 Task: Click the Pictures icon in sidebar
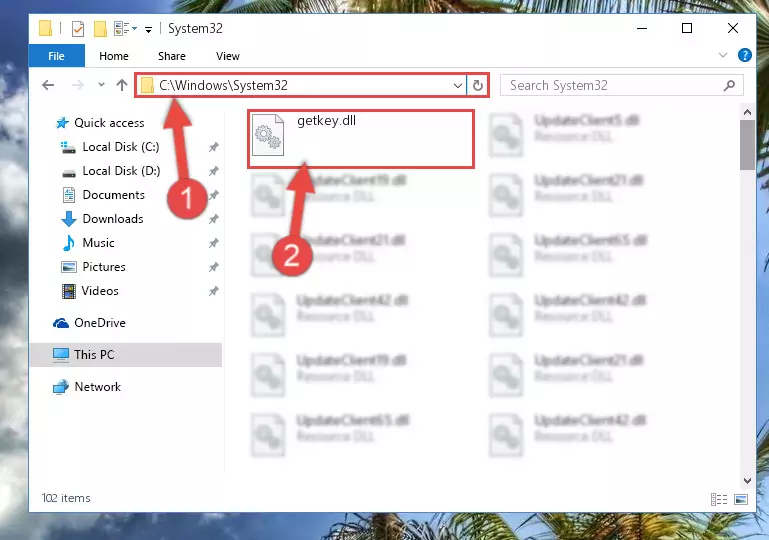point(69,267)
